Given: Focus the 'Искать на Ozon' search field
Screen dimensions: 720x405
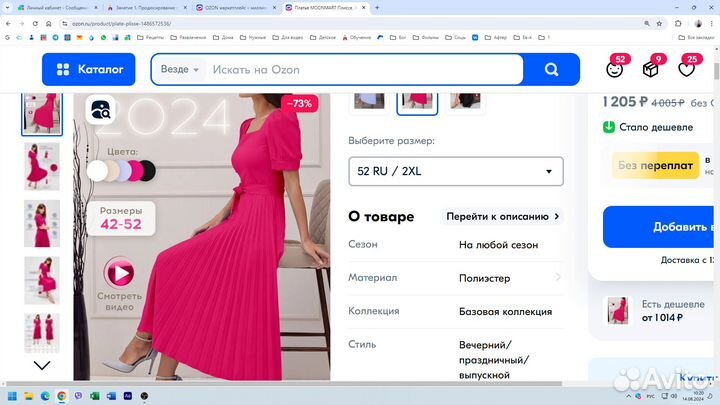Looking at the screenshot, I should point(365,70).
